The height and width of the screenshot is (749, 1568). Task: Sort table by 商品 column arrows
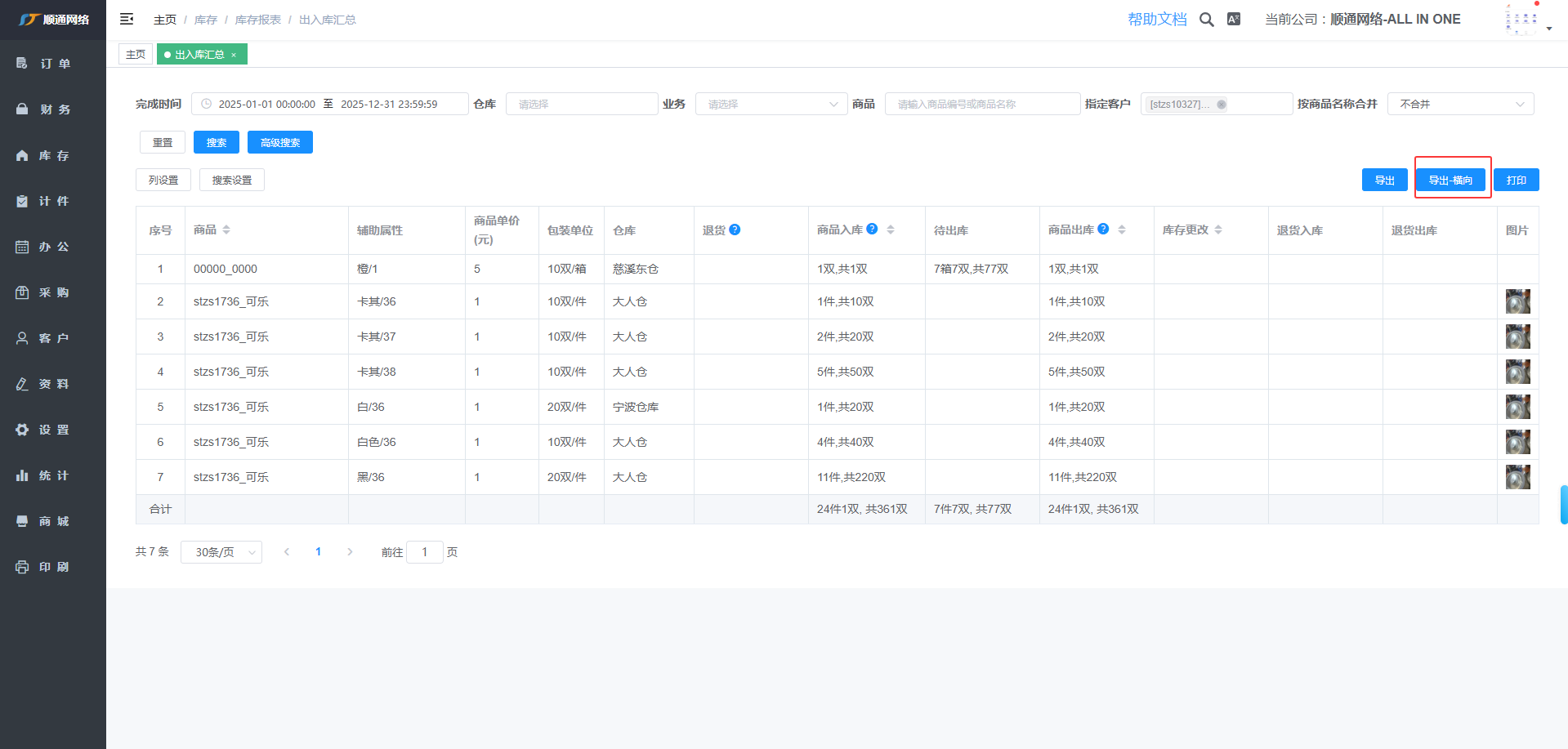coord(226,230)
